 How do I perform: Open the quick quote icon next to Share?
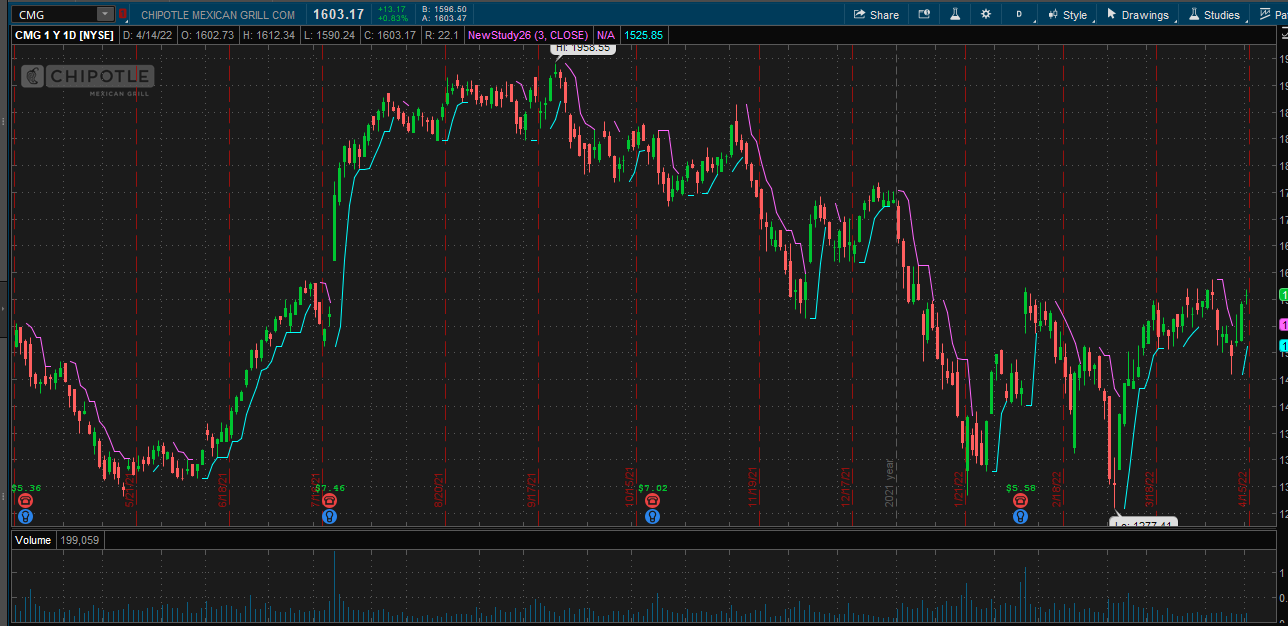coord(923,15)
